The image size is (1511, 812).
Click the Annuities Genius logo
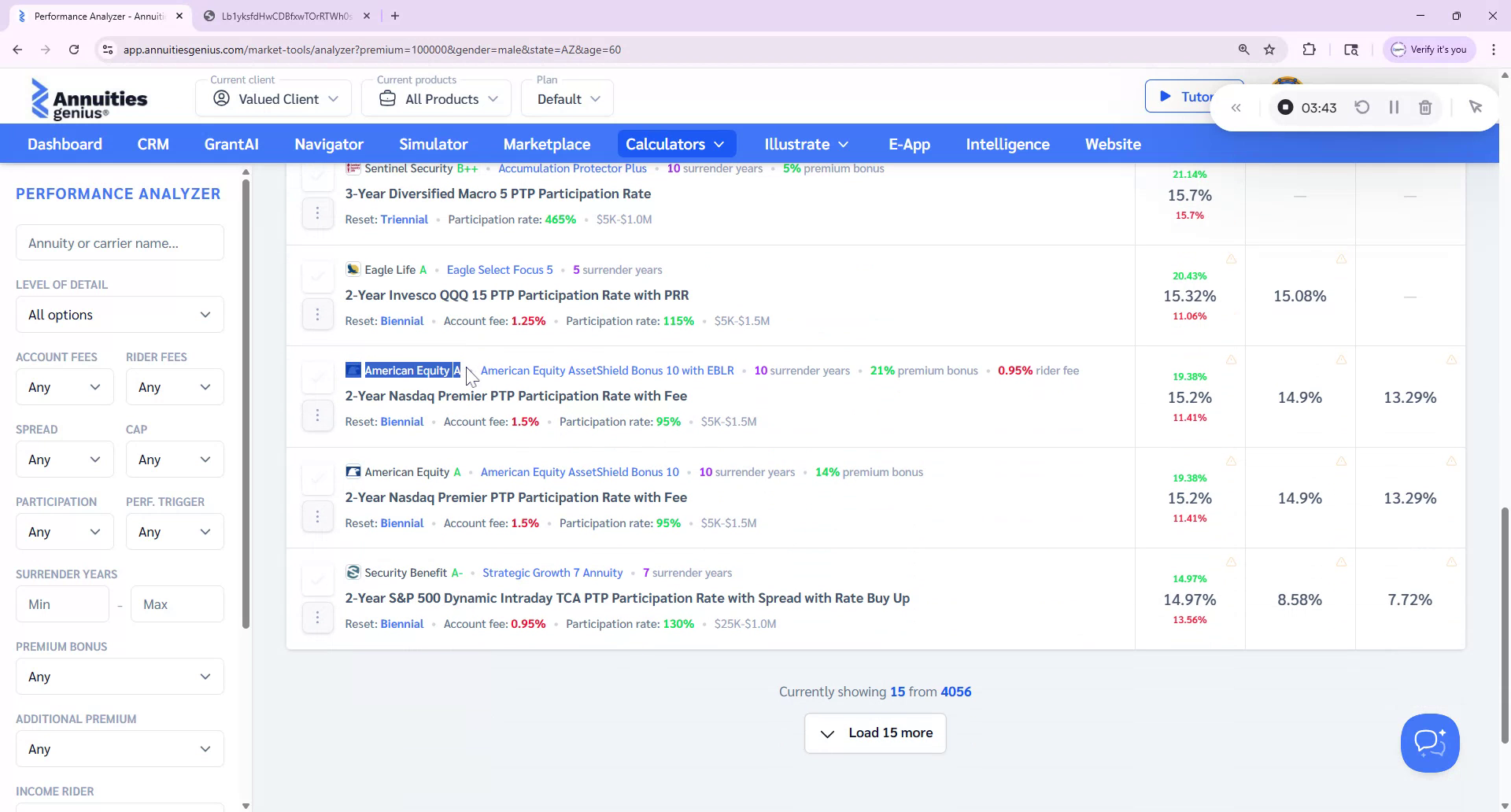(x=88, y=98)
